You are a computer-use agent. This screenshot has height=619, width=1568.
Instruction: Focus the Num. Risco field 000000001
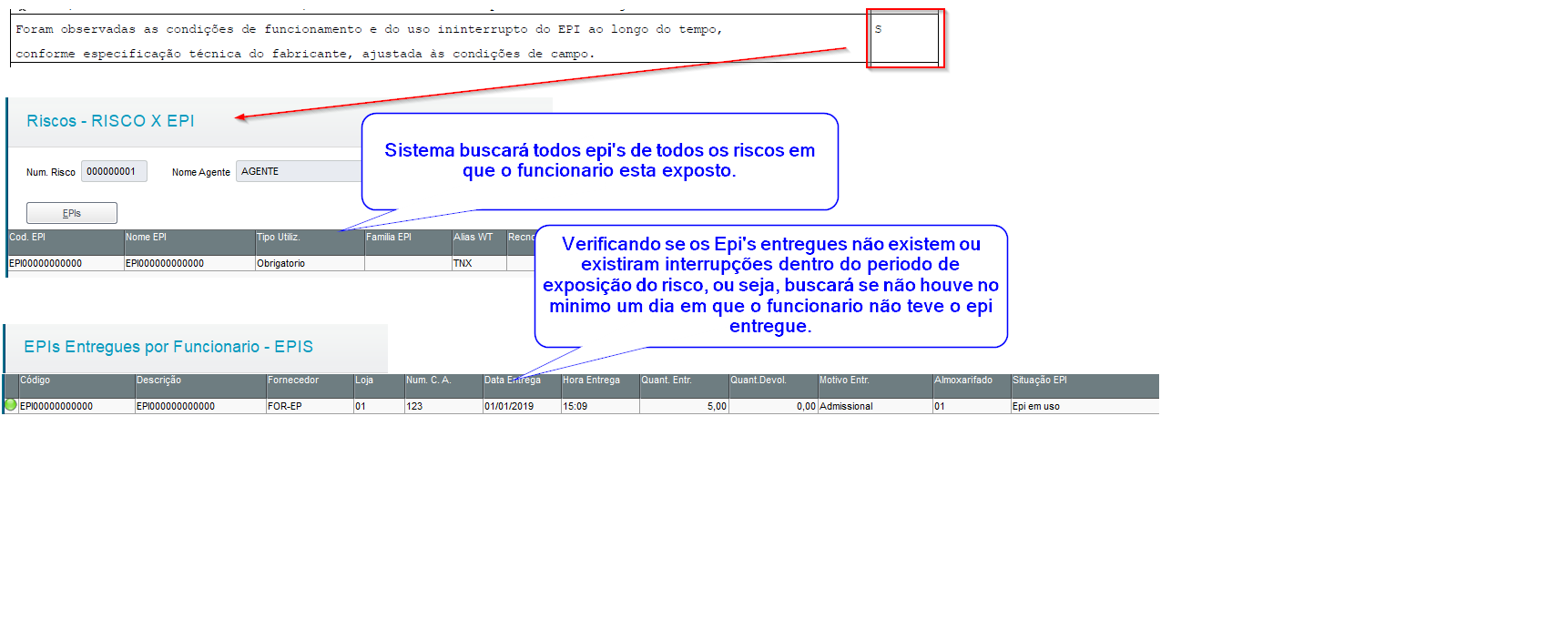[114, 171]
